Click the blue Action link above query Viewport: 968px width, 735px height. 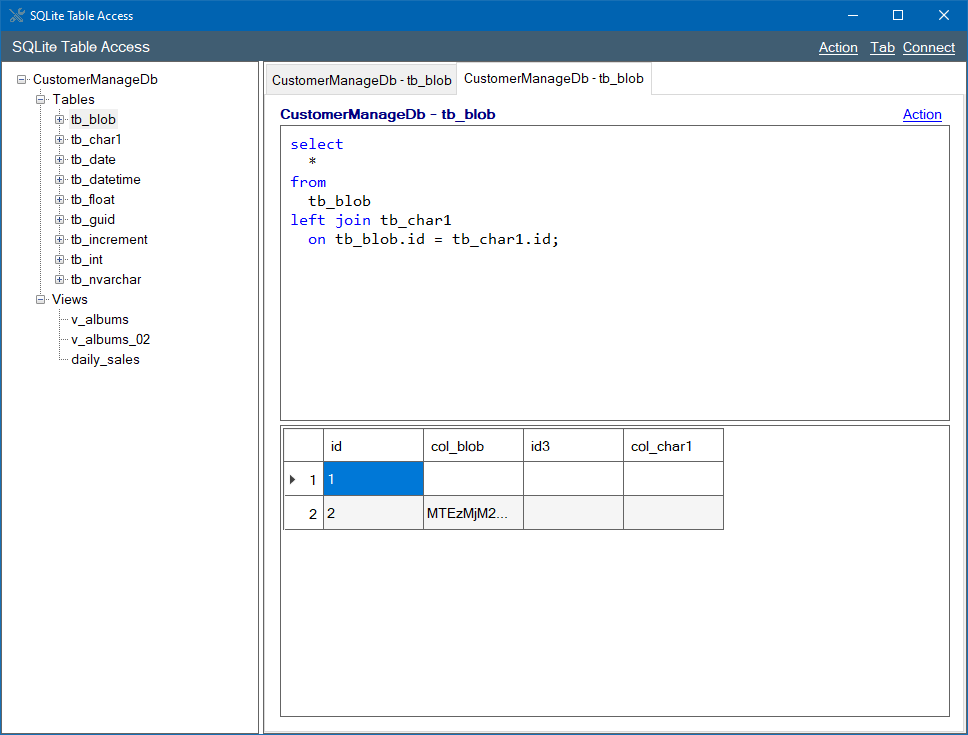[x=922, y=114]
